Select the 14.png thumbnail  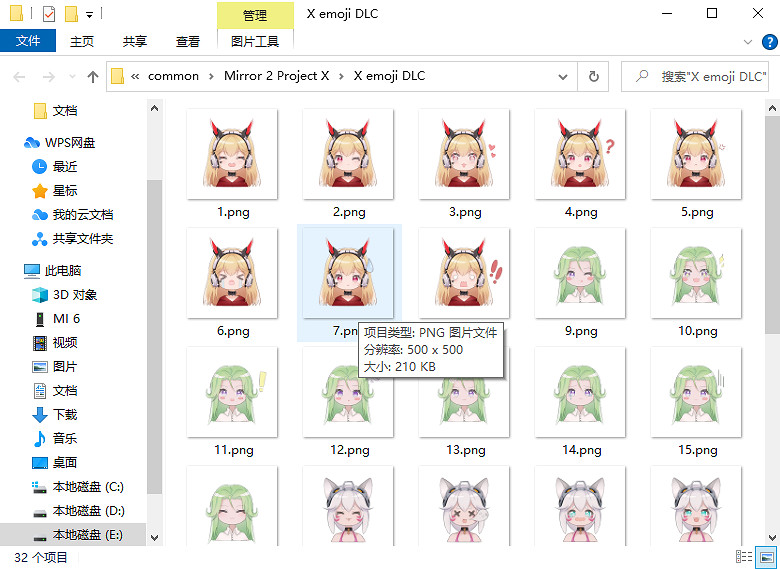(x=580, y=392)
